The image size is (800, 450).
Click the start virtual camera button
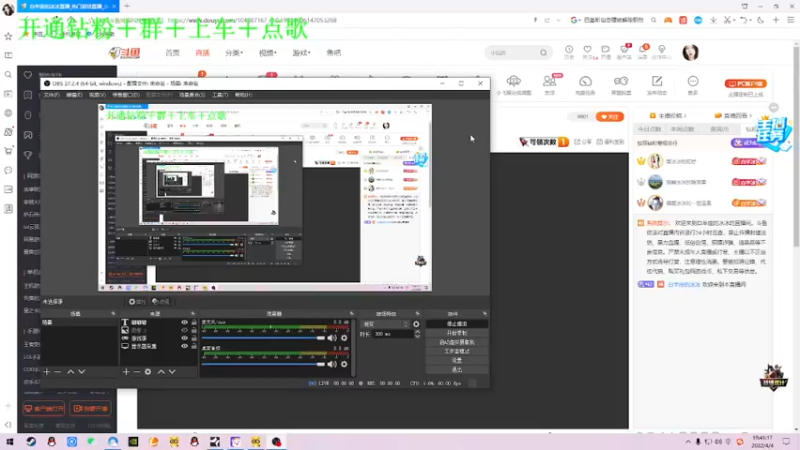457,342
